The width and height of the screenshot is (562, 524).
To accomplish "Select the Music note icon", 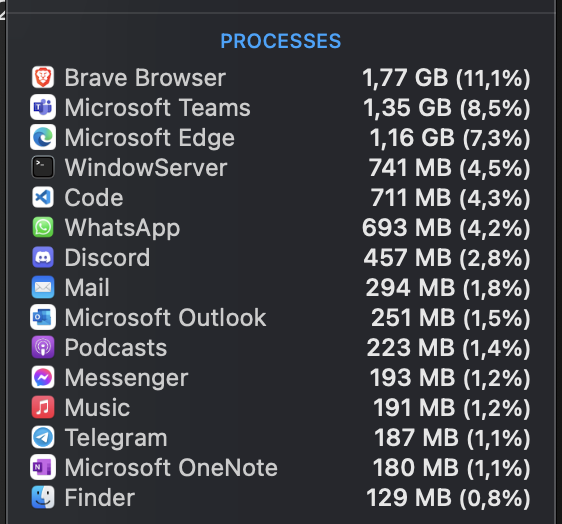I will tap(43, 408).
